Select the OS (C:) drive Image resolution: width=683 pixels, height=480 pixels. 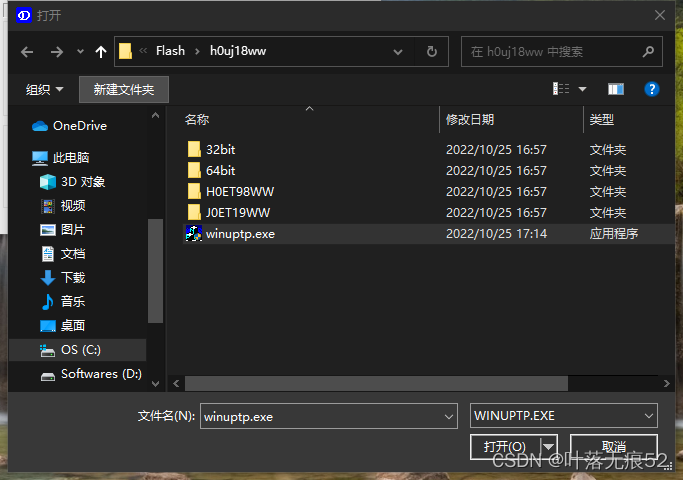pyautogui.click(x=78, y=350)
